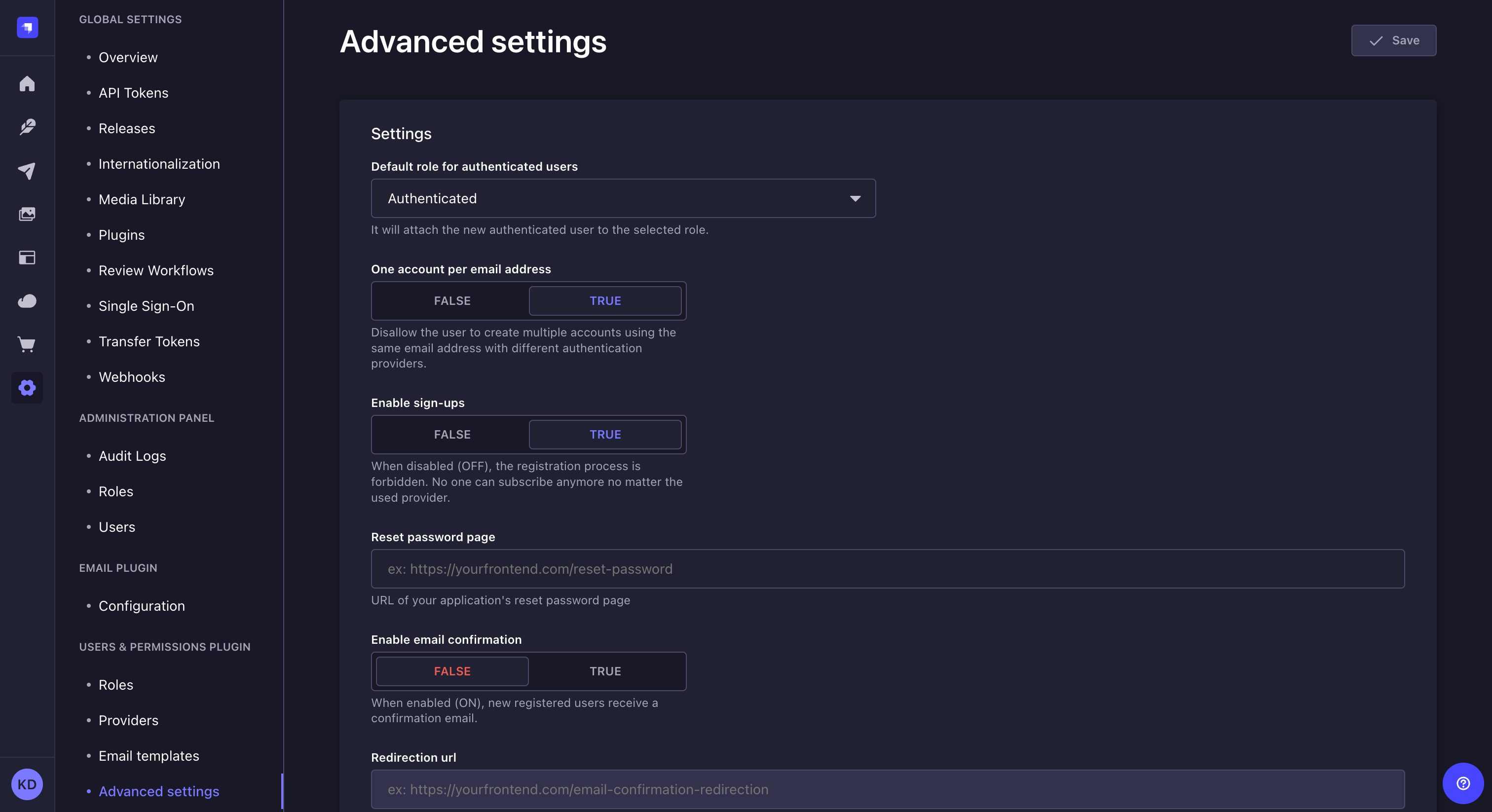Screen dimensions: 1492x812
Task: Open the Strapi Cloud icon
Action: (27, 301)
